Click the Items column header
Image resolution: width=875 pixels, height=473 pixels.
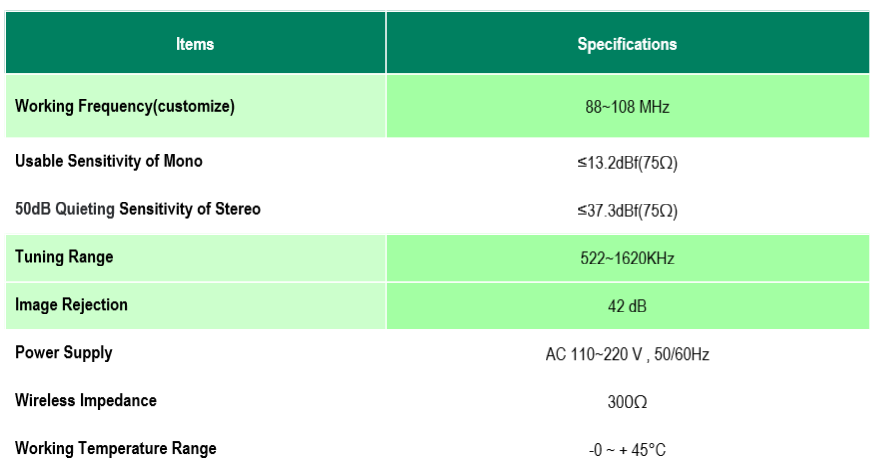pyautogui.click(x=195, y=44)
